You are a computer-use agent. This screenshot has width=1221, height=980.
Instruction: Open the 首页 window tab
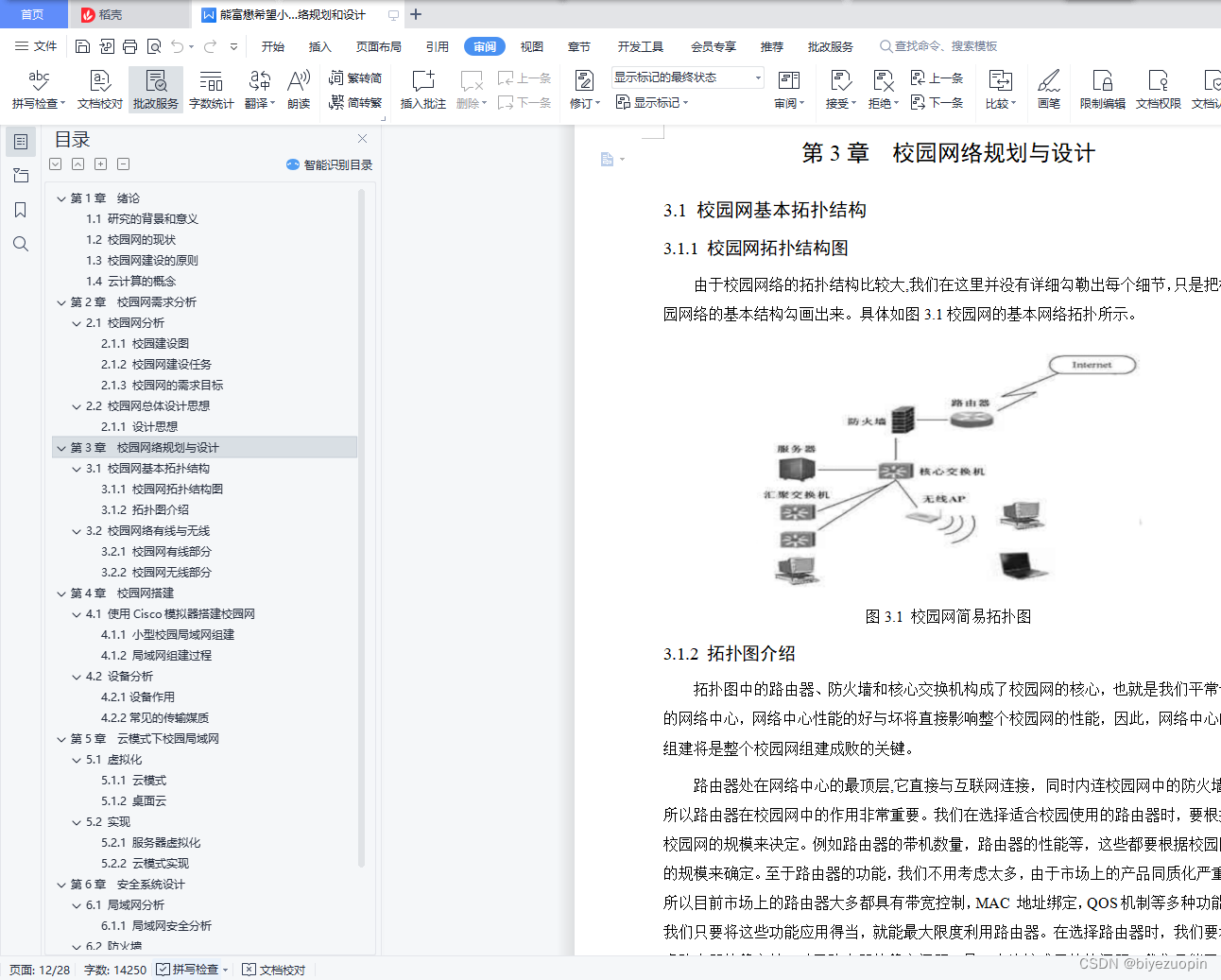[x=32, y=14]
